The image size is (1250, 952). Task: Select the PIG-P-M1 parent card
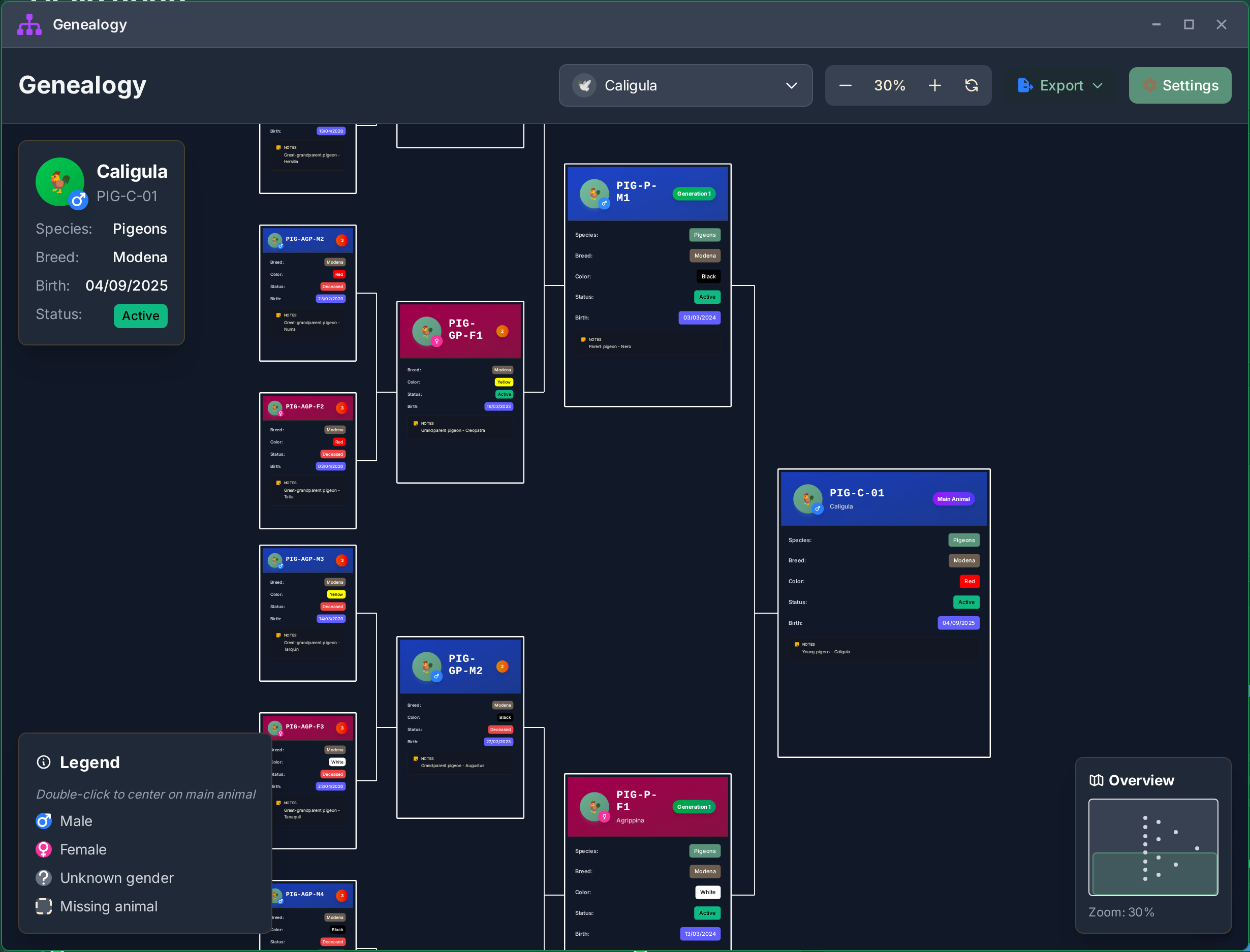[647, 193]
